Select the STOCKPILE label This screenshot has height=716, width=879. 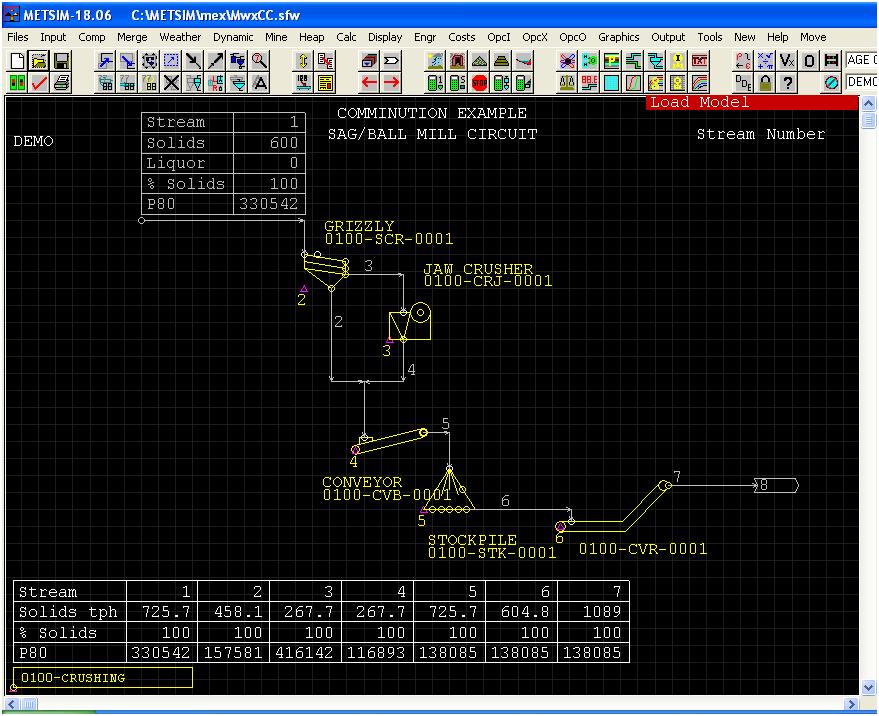[x=473, y=540]
